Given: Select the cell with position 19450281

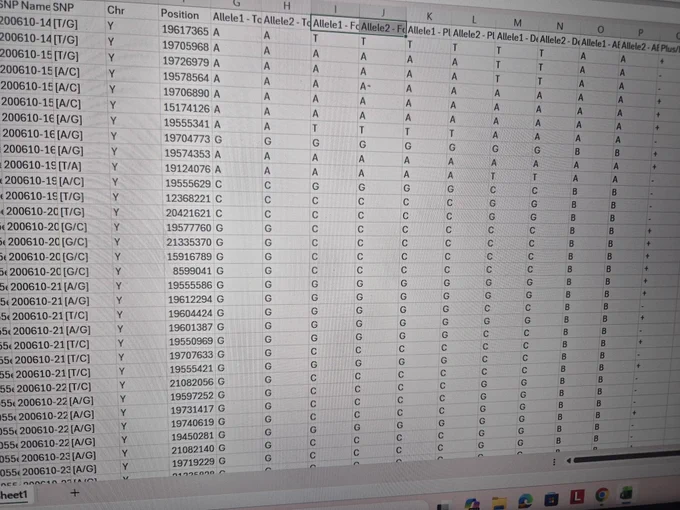Looking at the screenshot, I should click(x=193, y=435).
